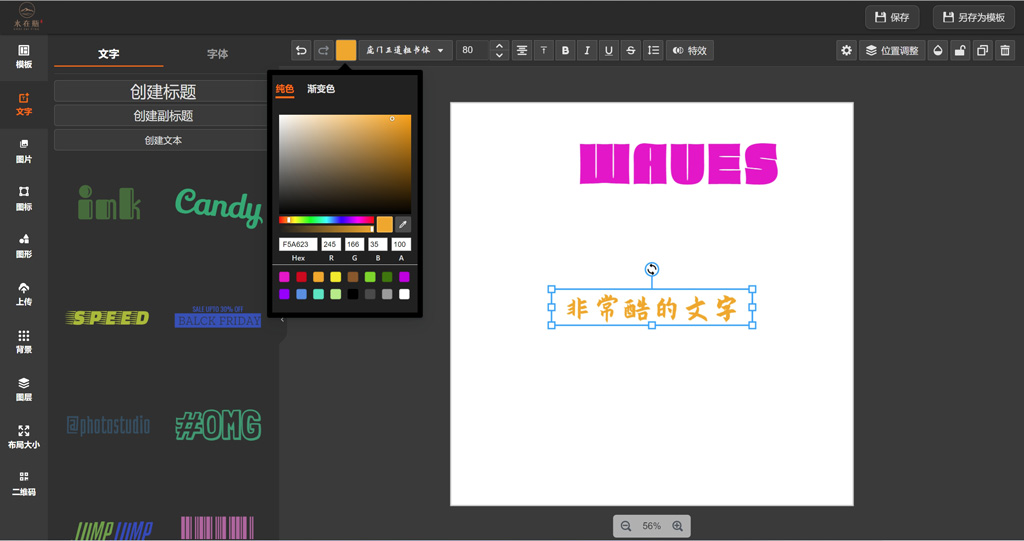Open the font family dropdown

(406, 50)
